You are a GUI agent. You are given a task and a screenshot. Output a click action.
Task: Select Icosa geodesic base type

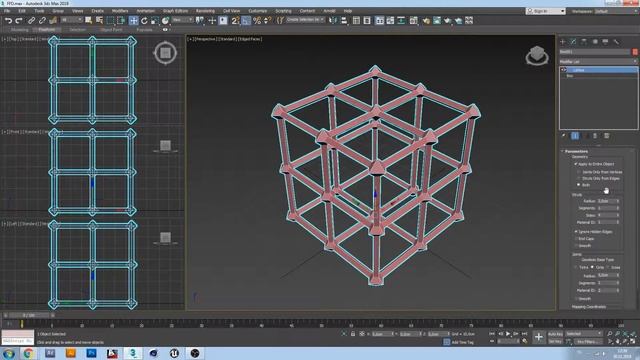pyautogui.click(x=608, y=267)
